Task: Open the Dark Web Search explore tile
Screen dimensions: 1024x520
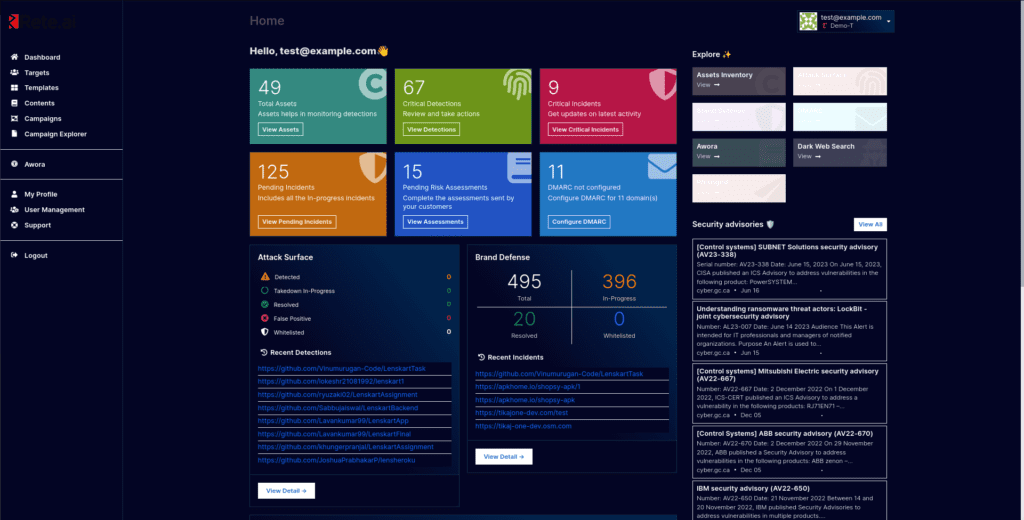Action: pyautogui.click(x=840, y=152)
